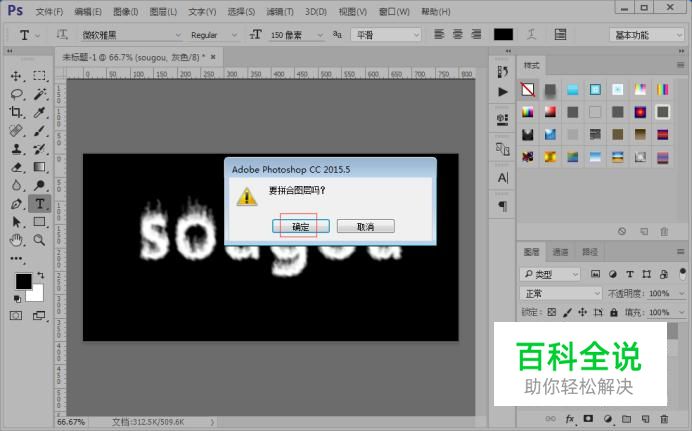
Task: Select the Blur tool
Action: 16,185
